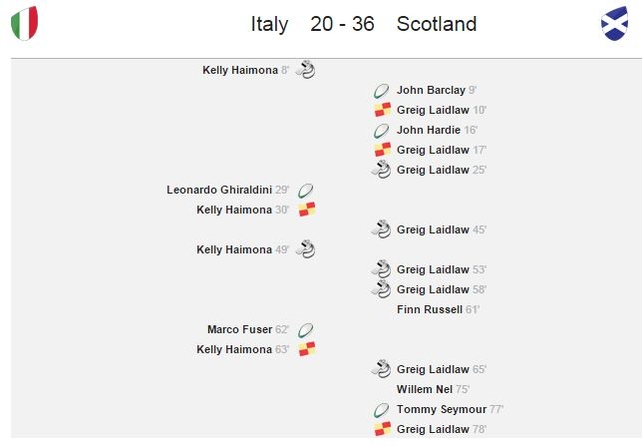
Task: Click try icon beside Tommy Seymour 77'
Action: click(381, 410)
